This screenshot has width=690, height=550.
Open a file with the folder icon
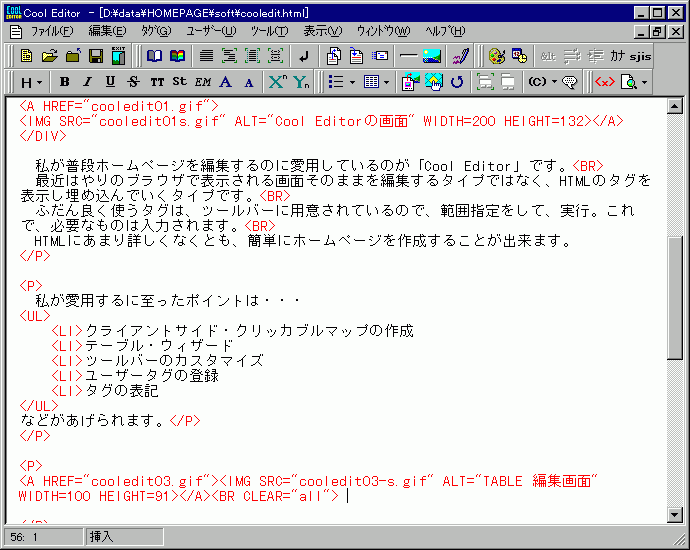(47, 55)
